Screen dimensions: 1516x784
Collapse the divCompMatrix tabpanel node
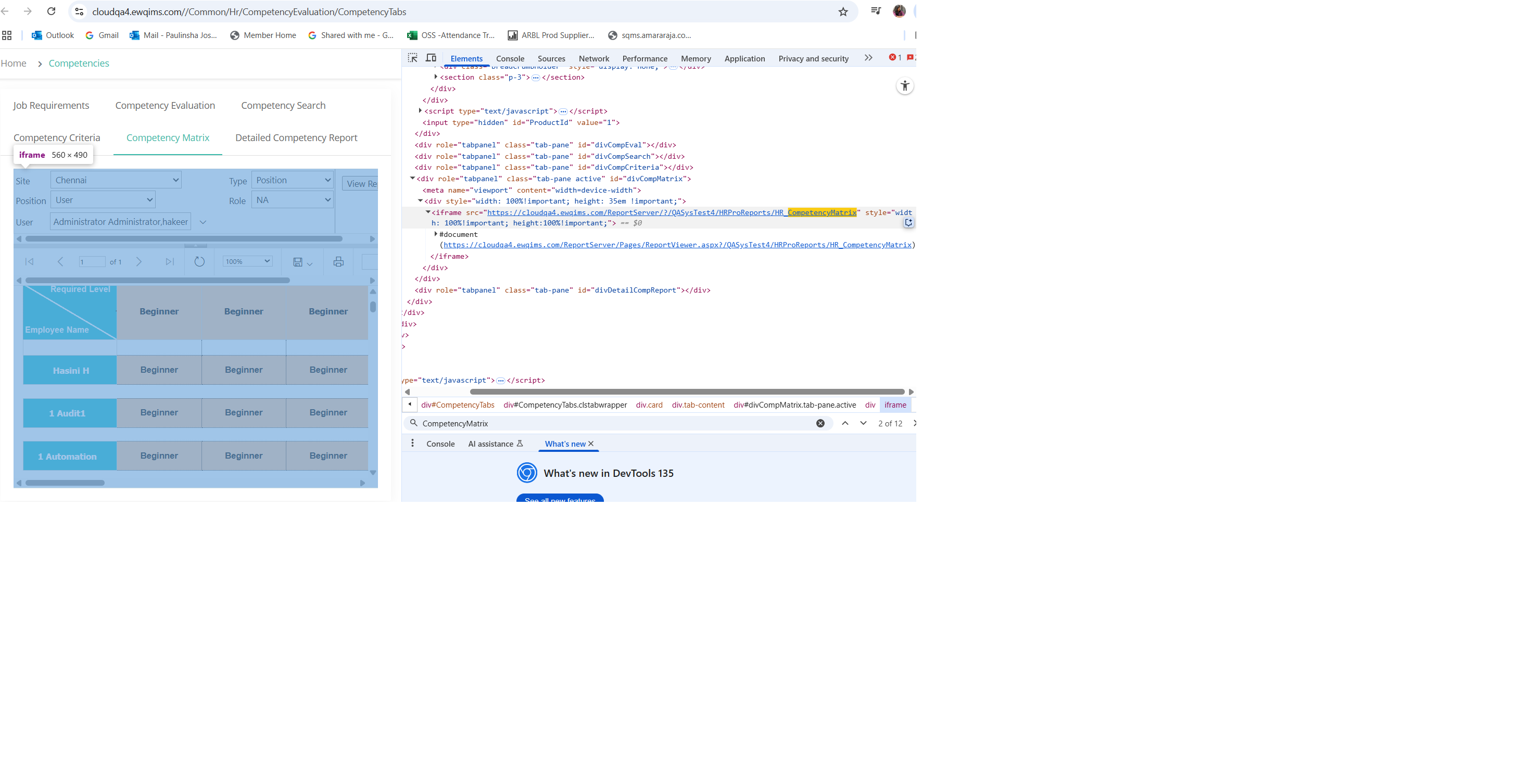[412, 179]
